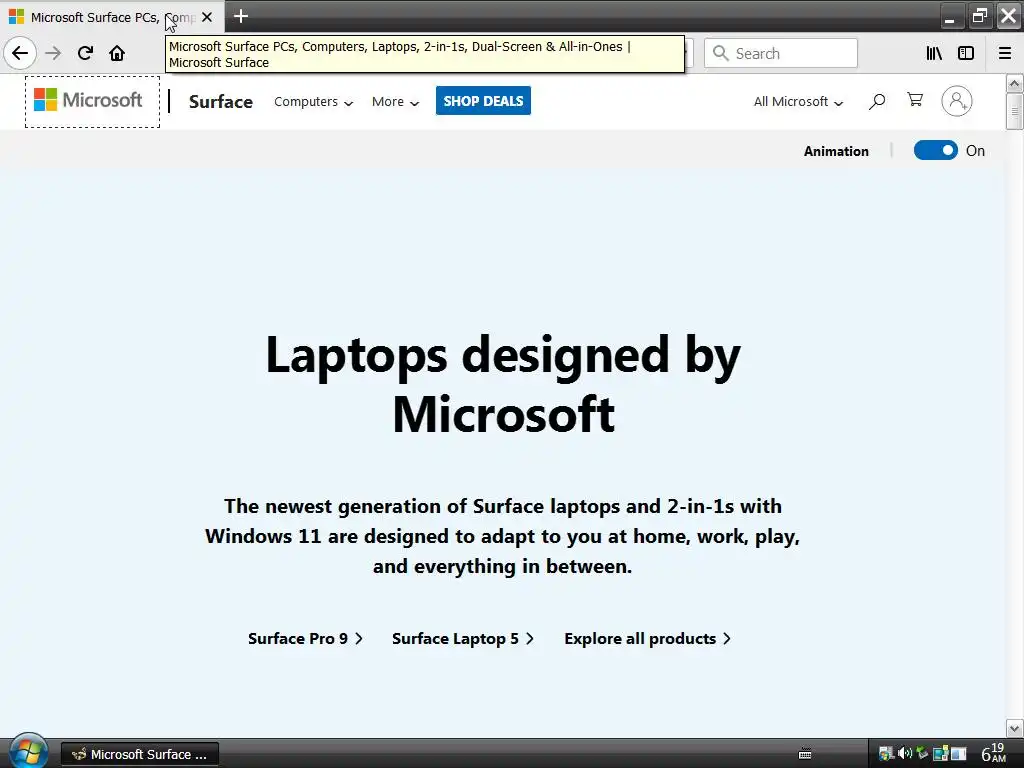Click the taskbar clock showing 6:19 AM
Image resolution: width=1024 pixels, height=768 pixels.
pyautogui.click(x=994, y=754)
